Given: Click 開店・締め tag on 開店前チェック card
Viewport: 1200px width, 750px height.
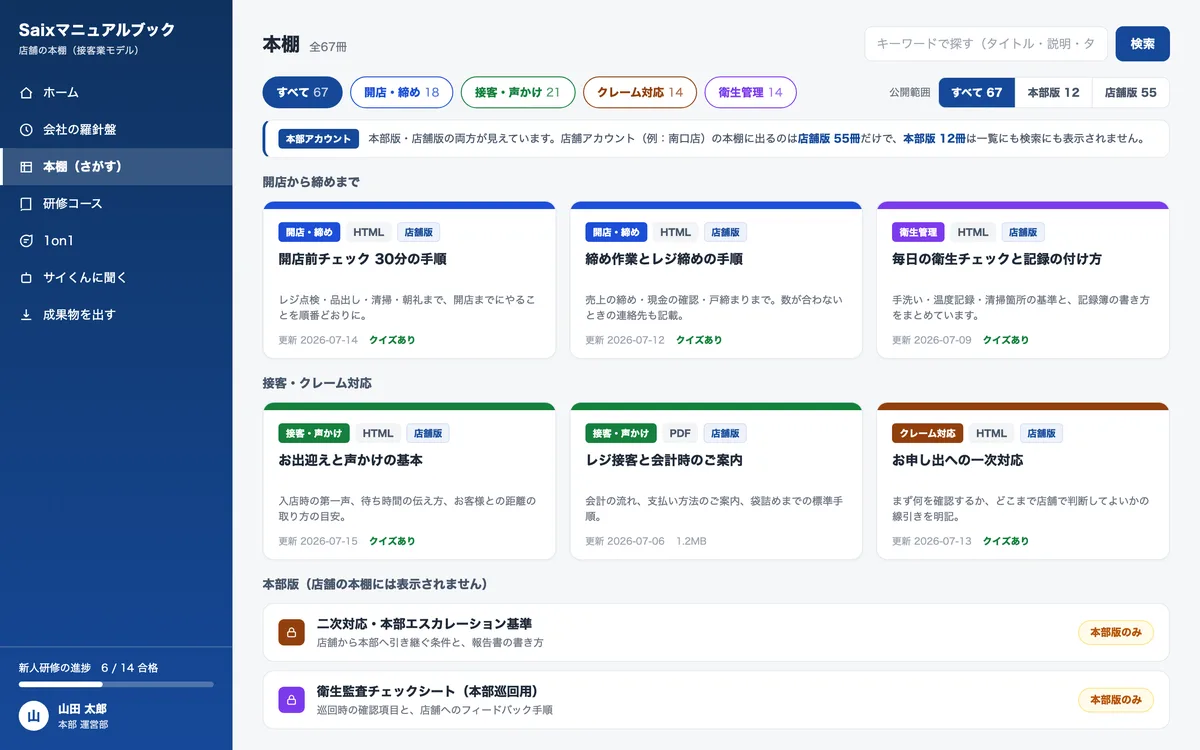Looking at the screenshot, I should click(309, 232).
